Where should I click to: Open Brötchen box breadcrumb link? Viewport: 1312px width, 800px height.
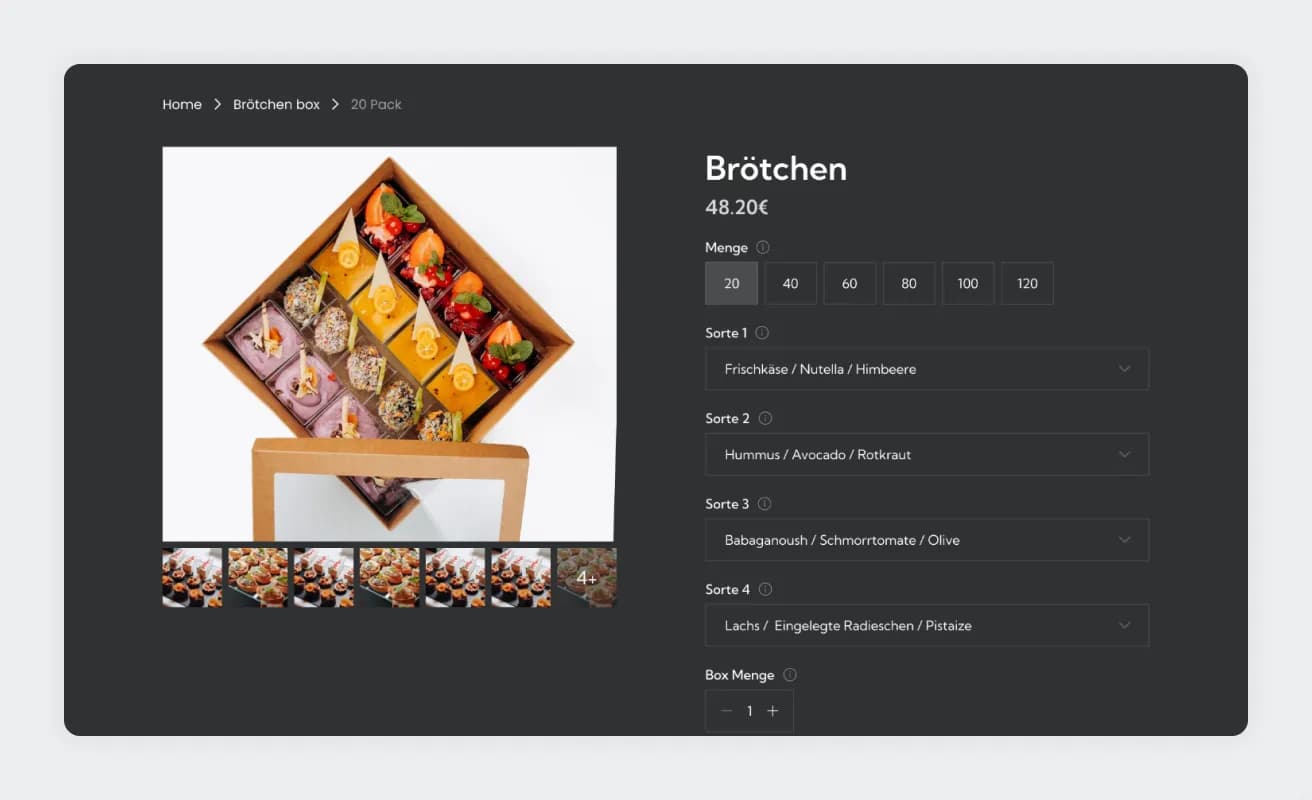[x=276, y=104]
